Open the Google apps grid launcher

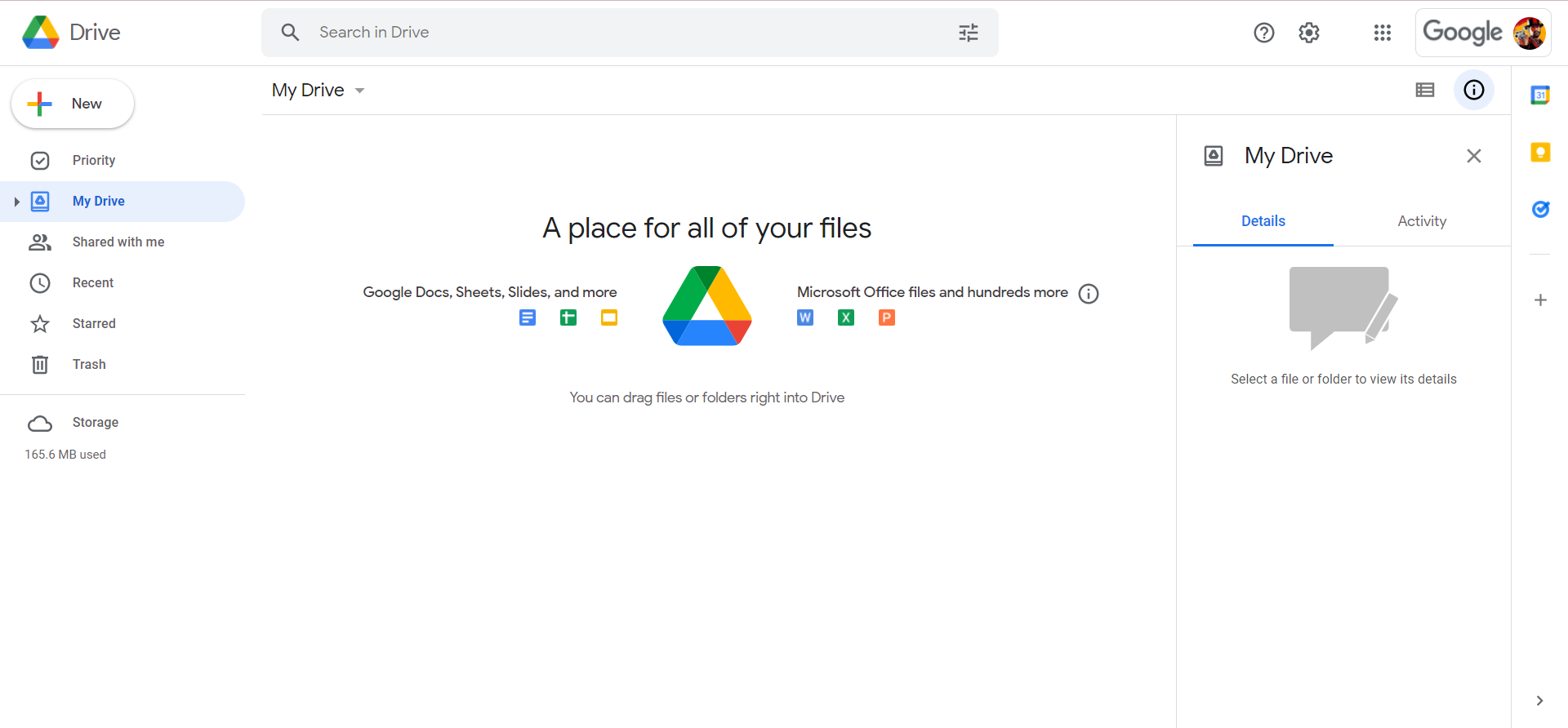tap(1382, 33)
